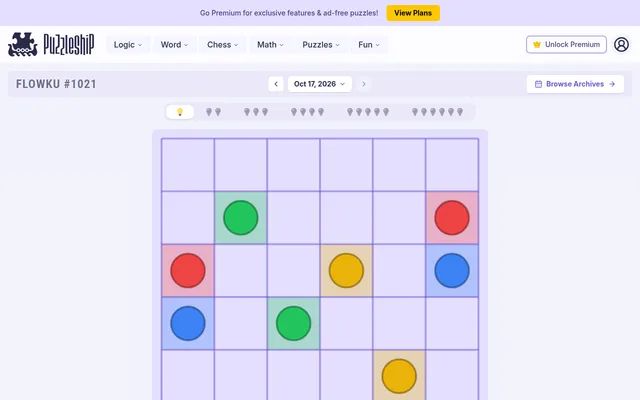Click the red dot in second row
Screen dimensions: 640x400
[452, 218]
